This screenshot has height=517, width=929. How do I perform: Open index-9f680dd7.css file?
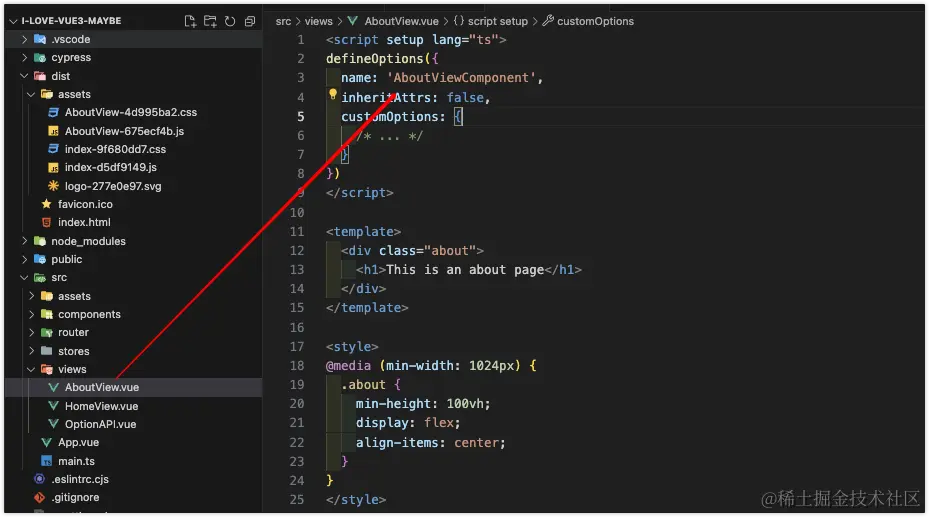tap(115, 149)
